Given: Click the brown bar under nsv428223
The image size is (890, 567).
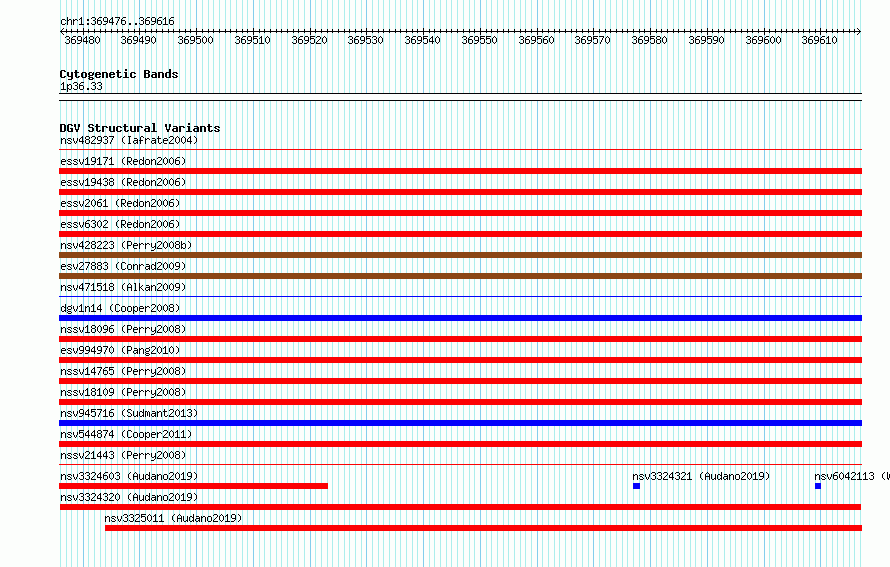Looking at the screenshot, I should coord(460,255).
